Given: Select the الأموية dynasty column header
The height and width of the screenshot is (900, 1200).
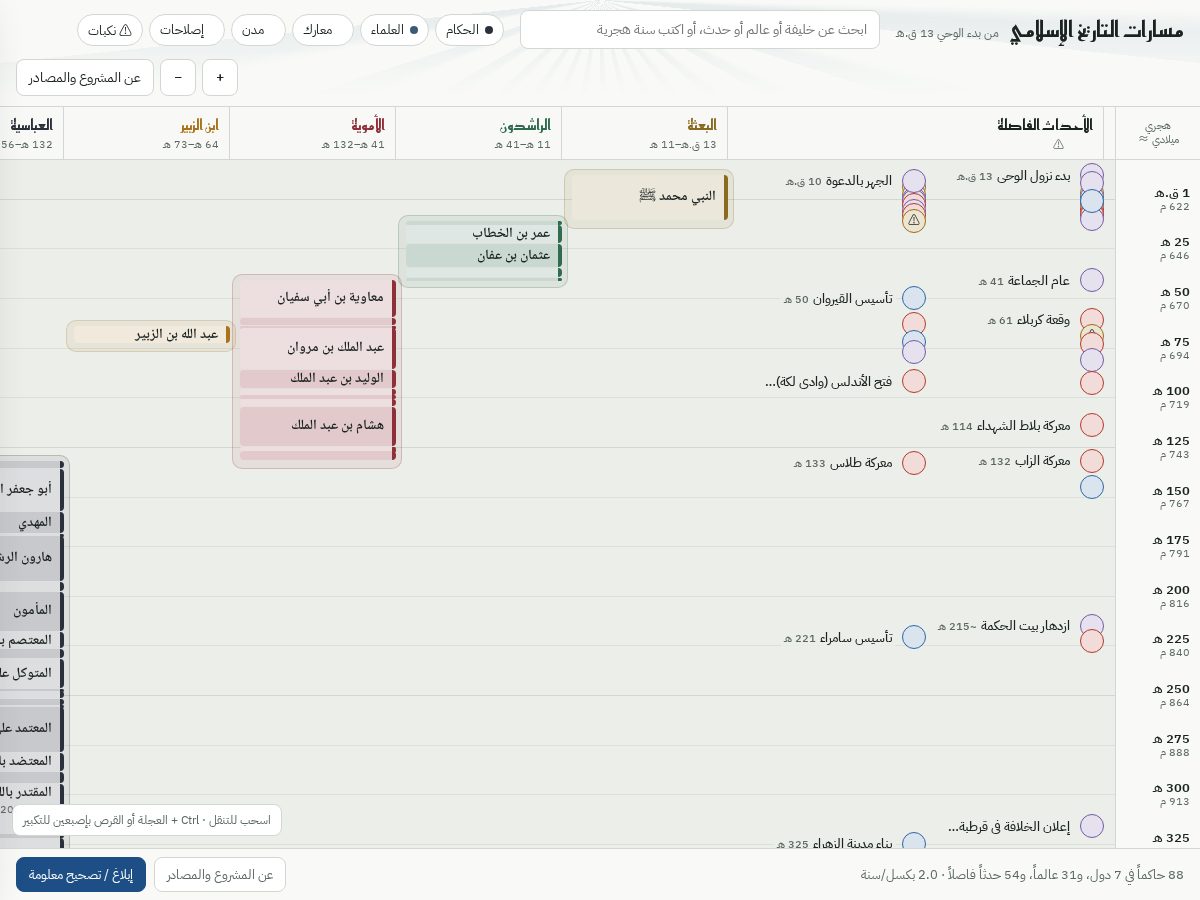Looking at the screenshot, I should point(312,133).
